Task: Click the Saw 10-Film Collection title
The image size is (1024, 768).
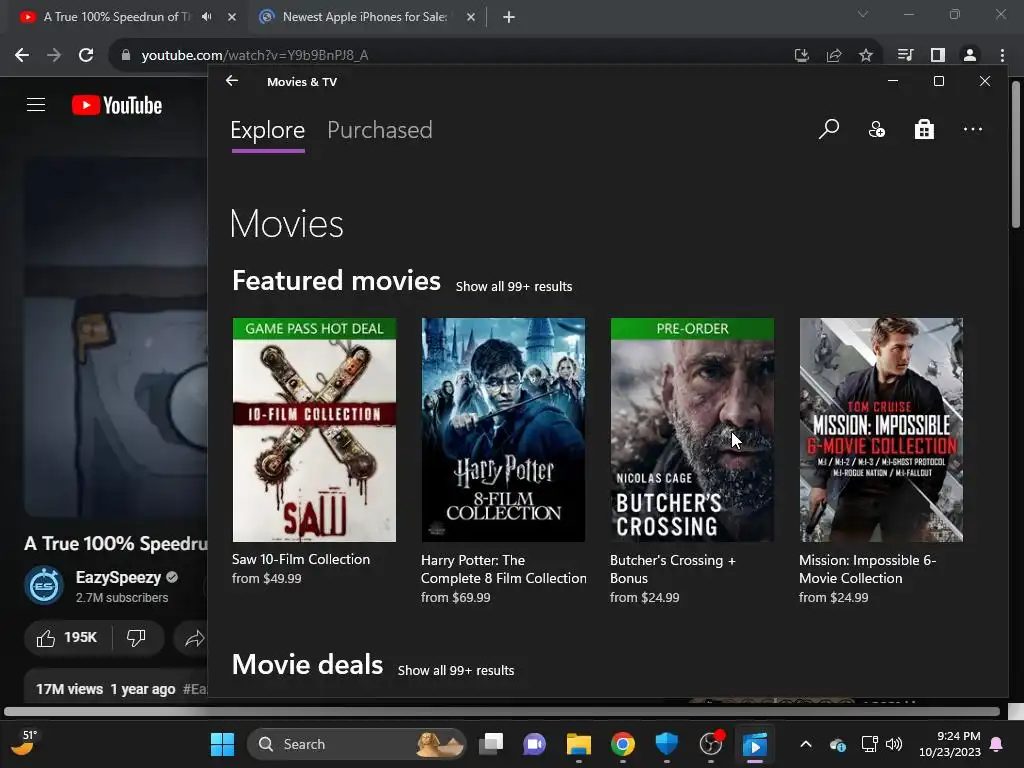Action: point(301,560)
